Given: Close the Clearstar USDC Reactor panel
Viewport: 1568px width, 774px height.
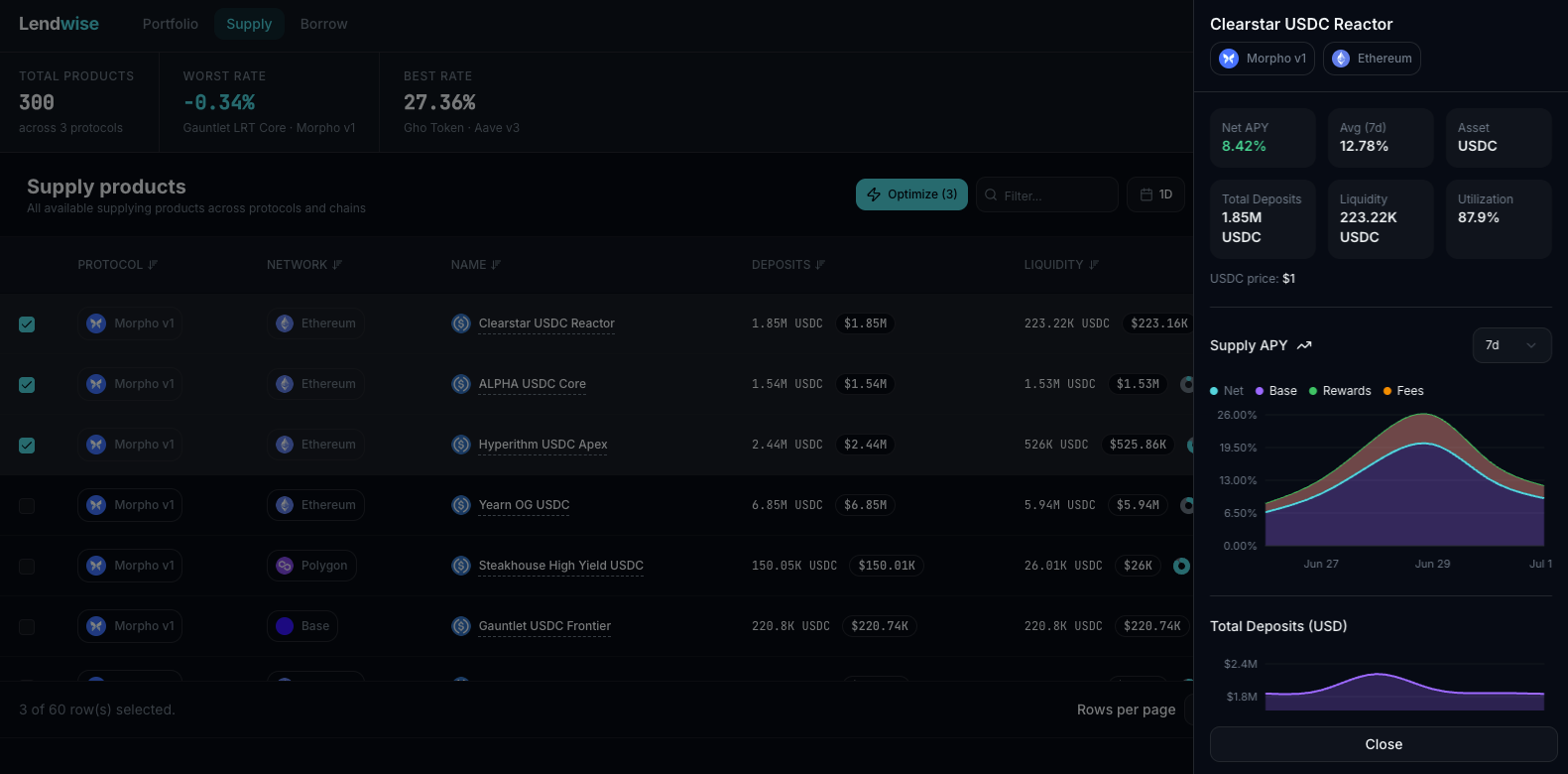Looking at the screenshot, I should 1384,744.
